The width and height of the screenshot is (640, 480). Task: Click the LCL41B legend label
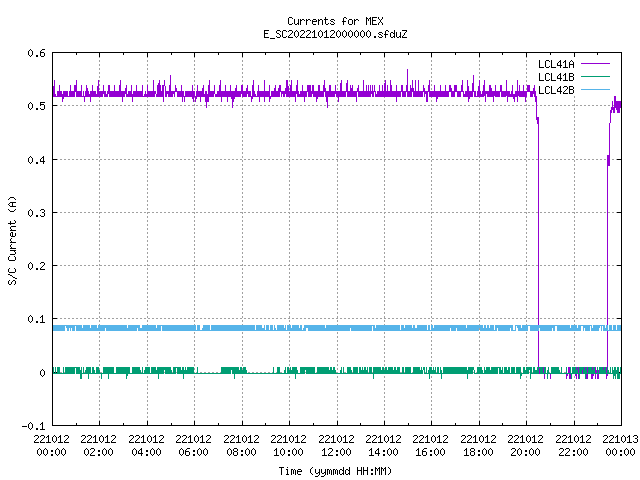click(556, 77)
